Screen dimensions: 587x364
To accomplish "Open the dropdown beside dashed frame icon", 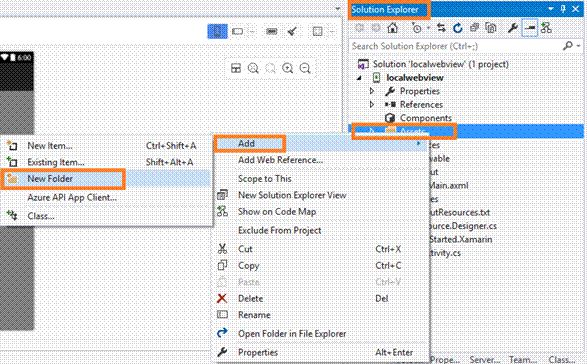I will (332, 31).
